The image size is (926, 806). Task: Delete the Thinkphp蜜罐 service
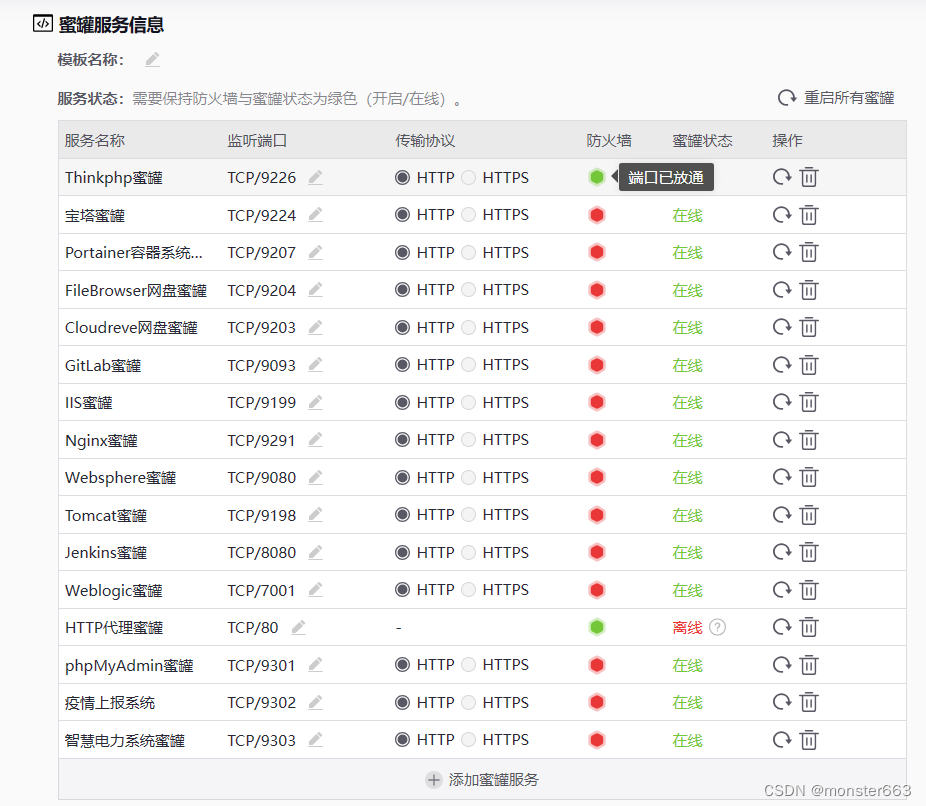pos(808,177)
